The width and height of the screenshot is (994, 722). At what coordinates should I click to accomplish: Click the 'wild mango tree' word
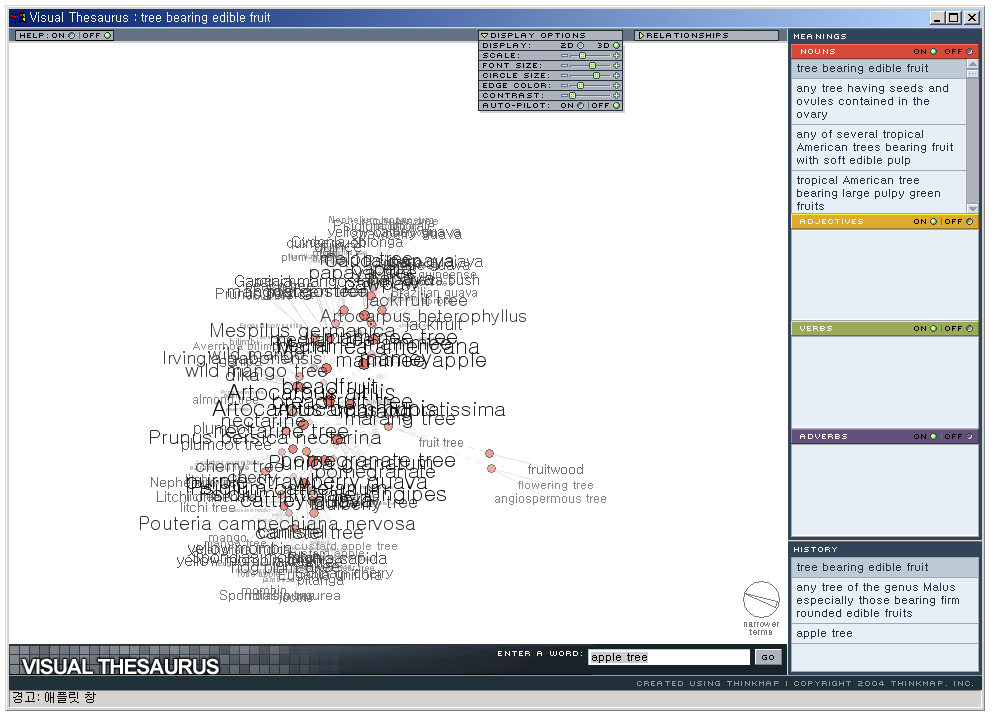click(x=255, y=371)
